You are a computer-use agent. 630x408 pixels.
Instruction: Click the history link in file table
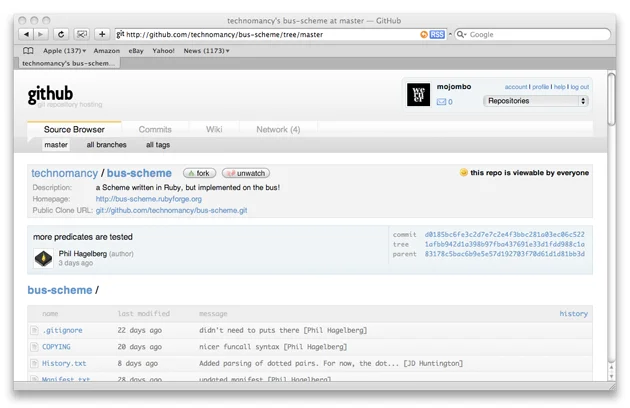(x=573, y=314)
